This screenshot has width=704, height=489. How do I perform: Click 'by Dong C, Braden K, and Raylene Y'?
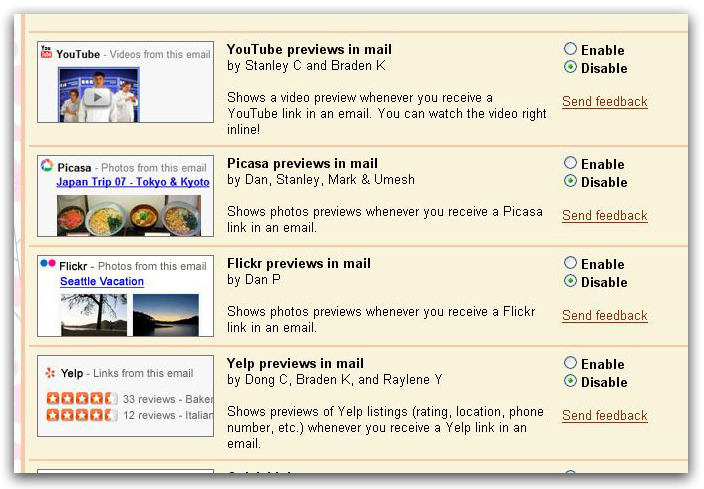(334, 380)
